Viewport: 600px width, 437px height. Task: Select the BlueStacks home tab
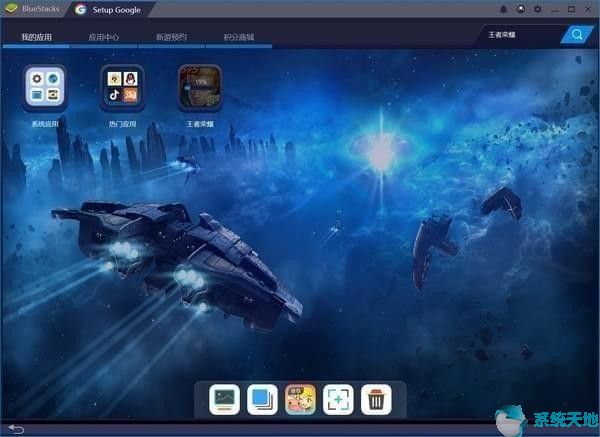click(35, 9)
